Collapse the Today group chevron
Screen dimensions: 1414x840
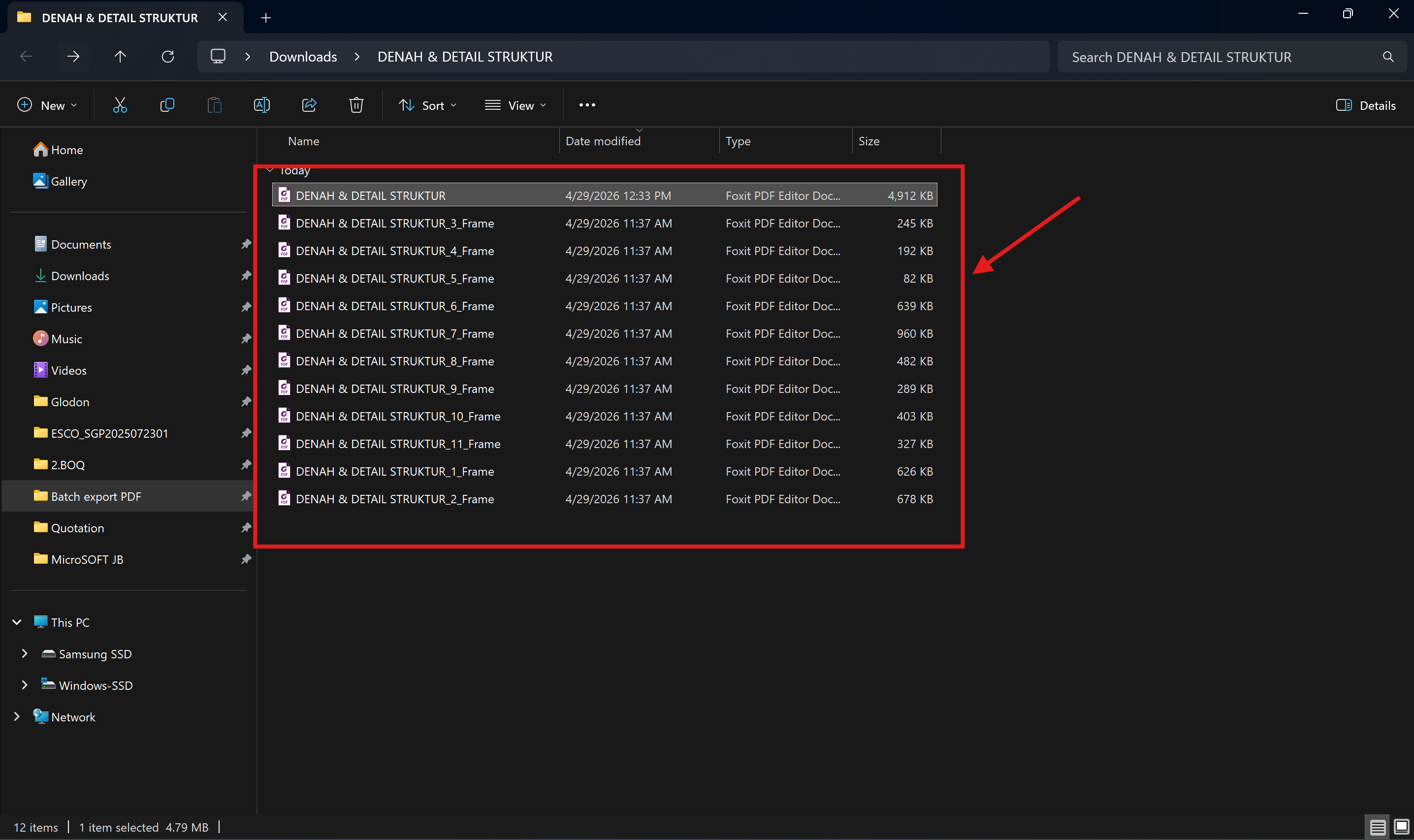point(270,170)
